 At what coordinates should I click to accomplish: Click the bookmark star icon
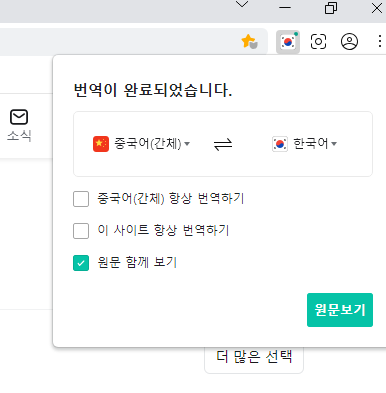point(249,42)
